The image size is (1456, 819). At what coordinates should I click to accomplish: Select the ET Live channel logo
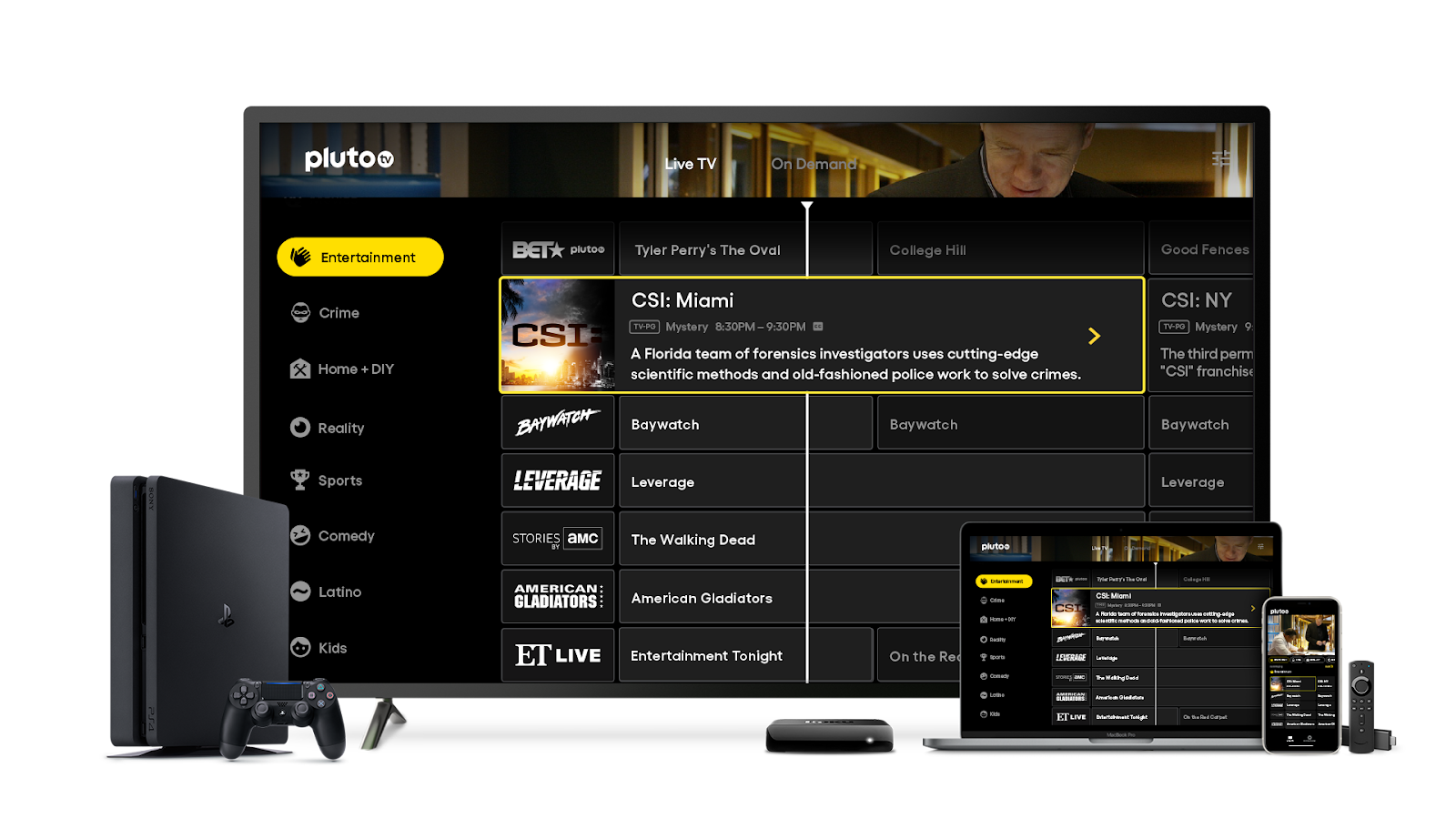[558, 655]
